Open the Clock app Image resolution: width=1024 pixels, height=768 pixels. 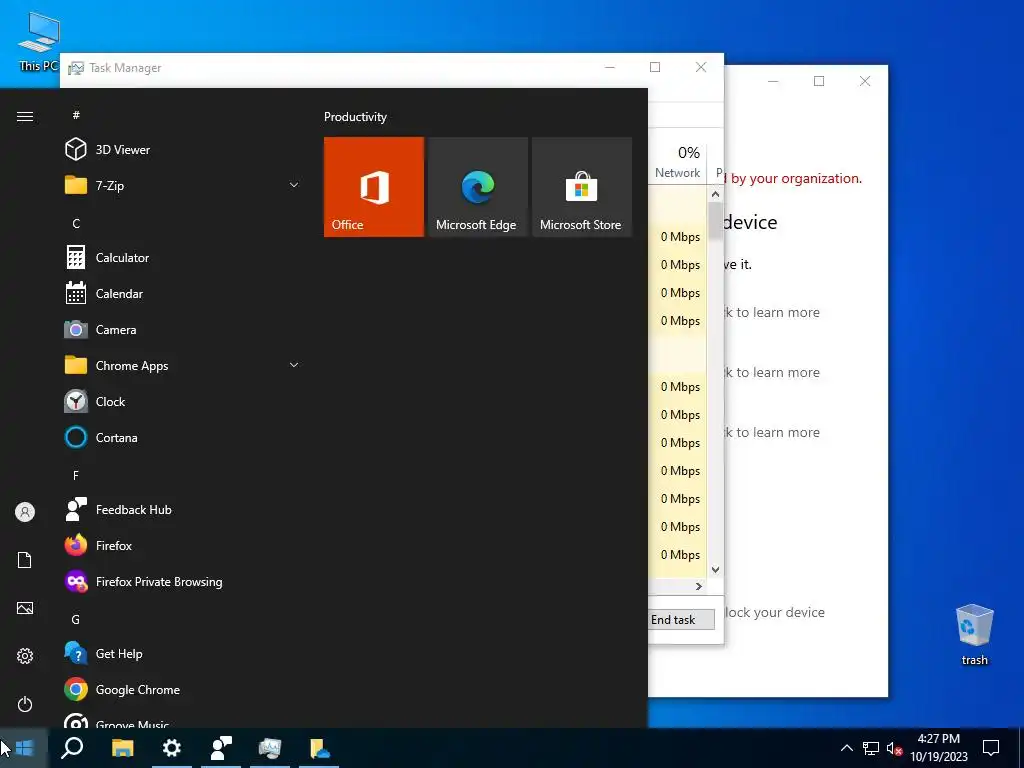[183, 402]
